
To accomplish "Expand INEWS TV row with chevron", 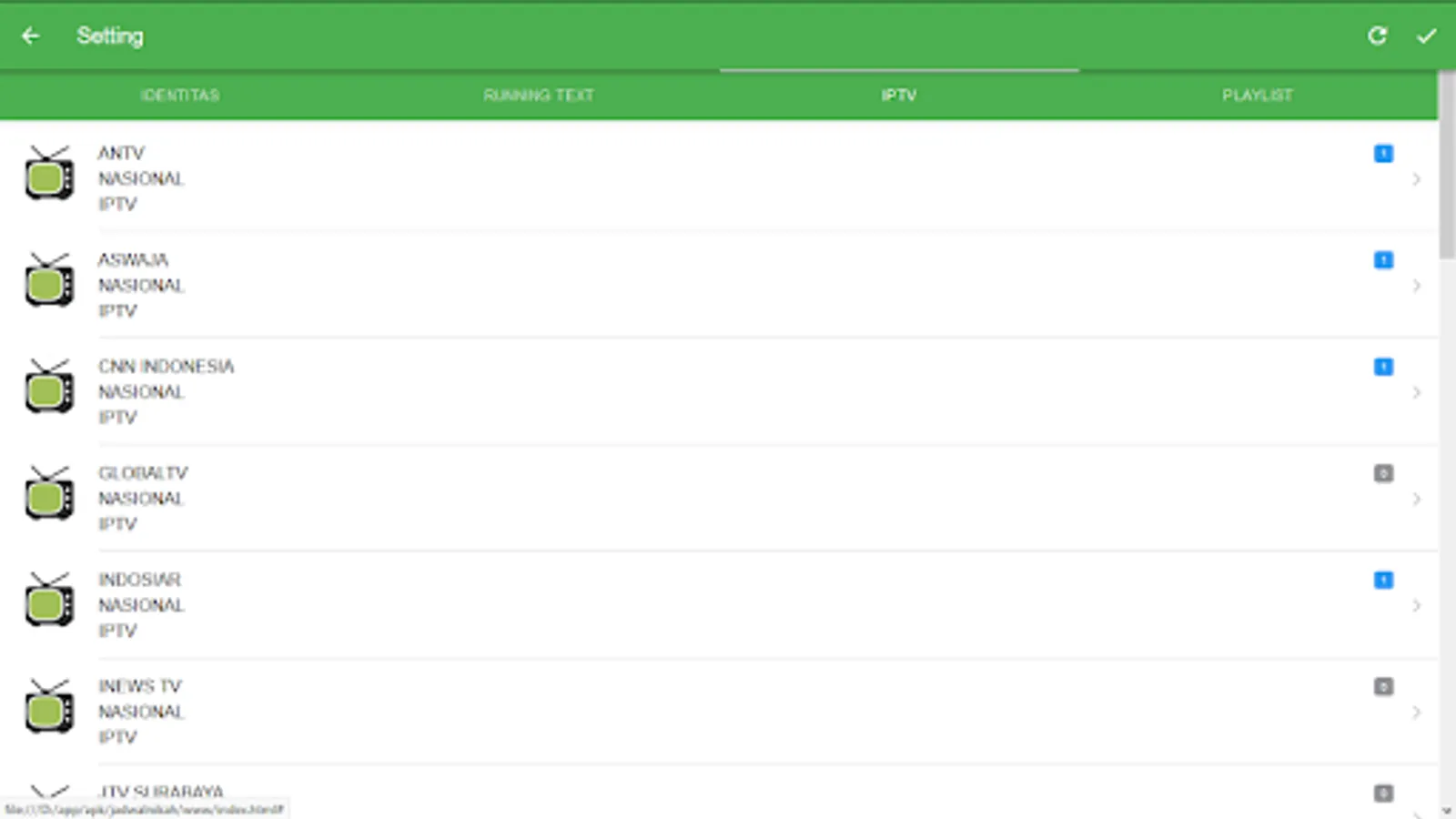I will click(1417, 712).
